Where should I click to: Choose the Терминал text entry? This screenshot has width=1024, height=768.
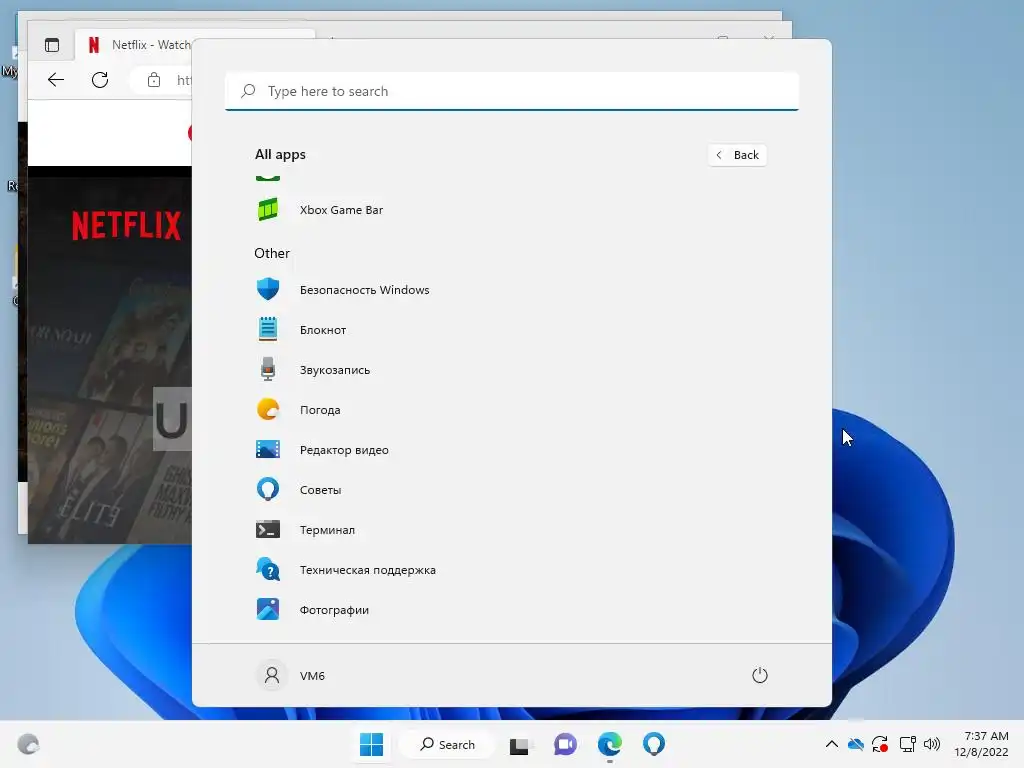tap(327, 530)
